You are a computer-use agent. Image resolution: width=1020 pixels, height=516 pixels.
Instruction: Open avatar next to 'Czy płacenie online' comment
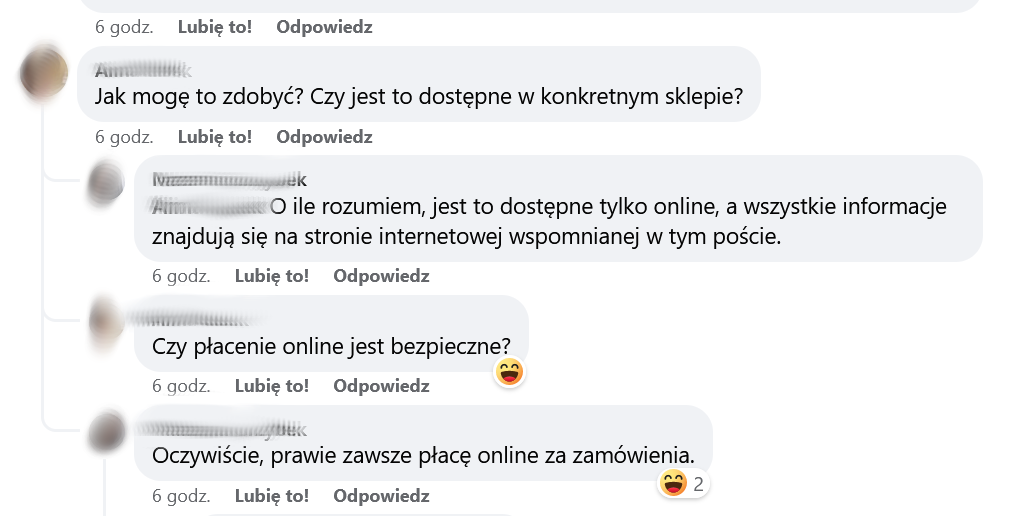(106, 321)
